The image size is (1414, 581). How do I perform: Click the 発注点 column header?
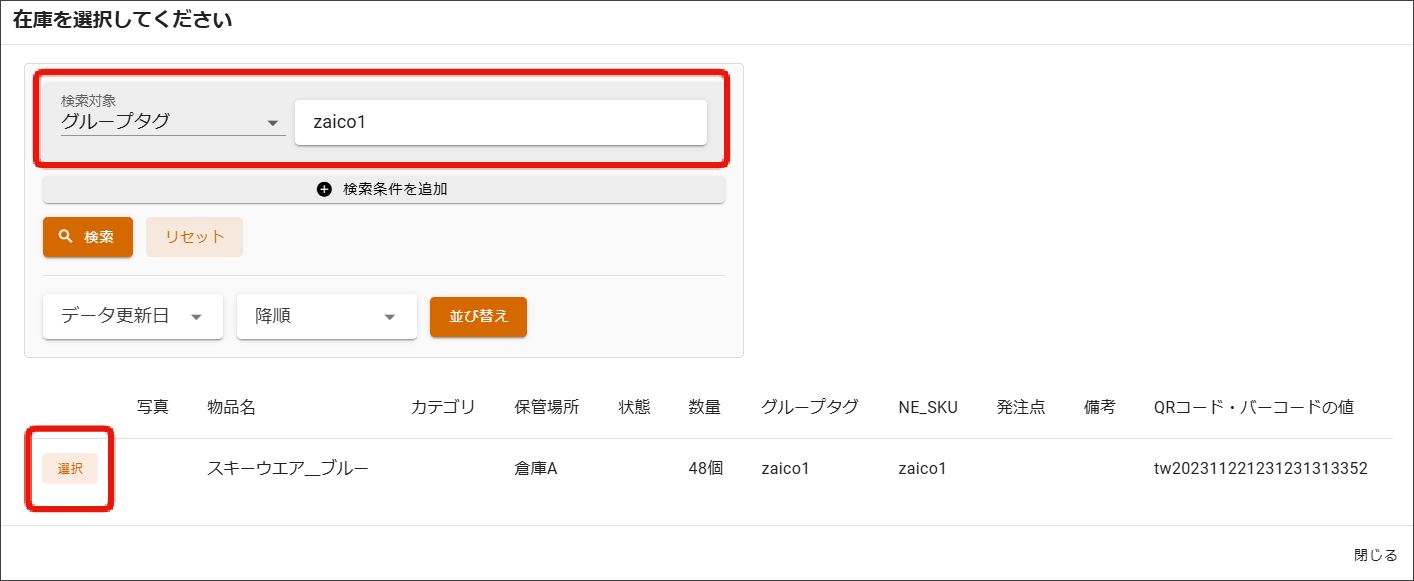pyautogui.click(x=1020, y=407)
